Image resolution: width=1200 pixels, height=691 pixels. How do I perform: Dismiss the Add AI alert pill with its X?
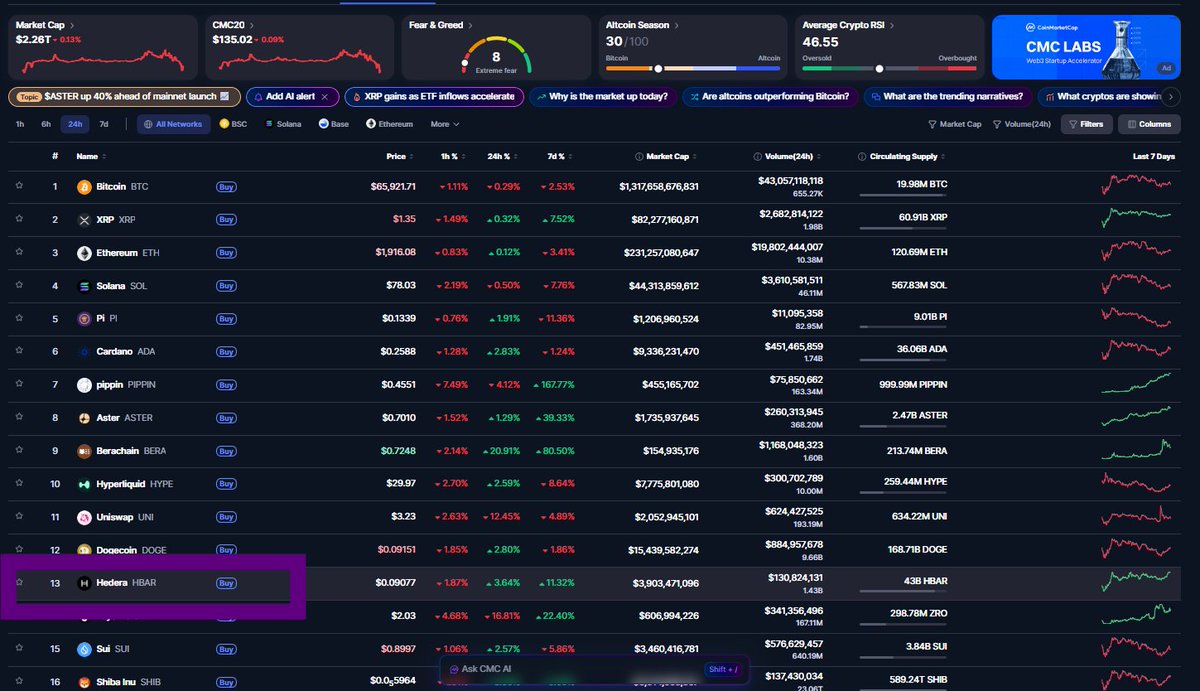tap(326, 97)
